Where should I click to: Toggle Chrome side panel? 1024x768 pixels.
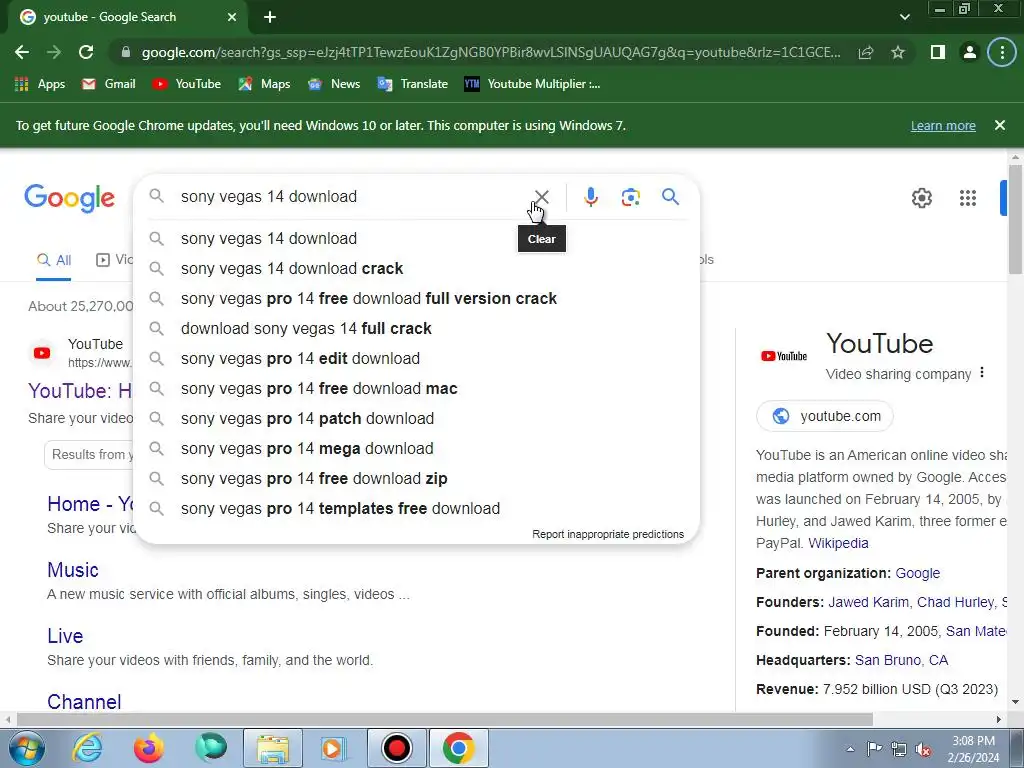pos(938,52)
